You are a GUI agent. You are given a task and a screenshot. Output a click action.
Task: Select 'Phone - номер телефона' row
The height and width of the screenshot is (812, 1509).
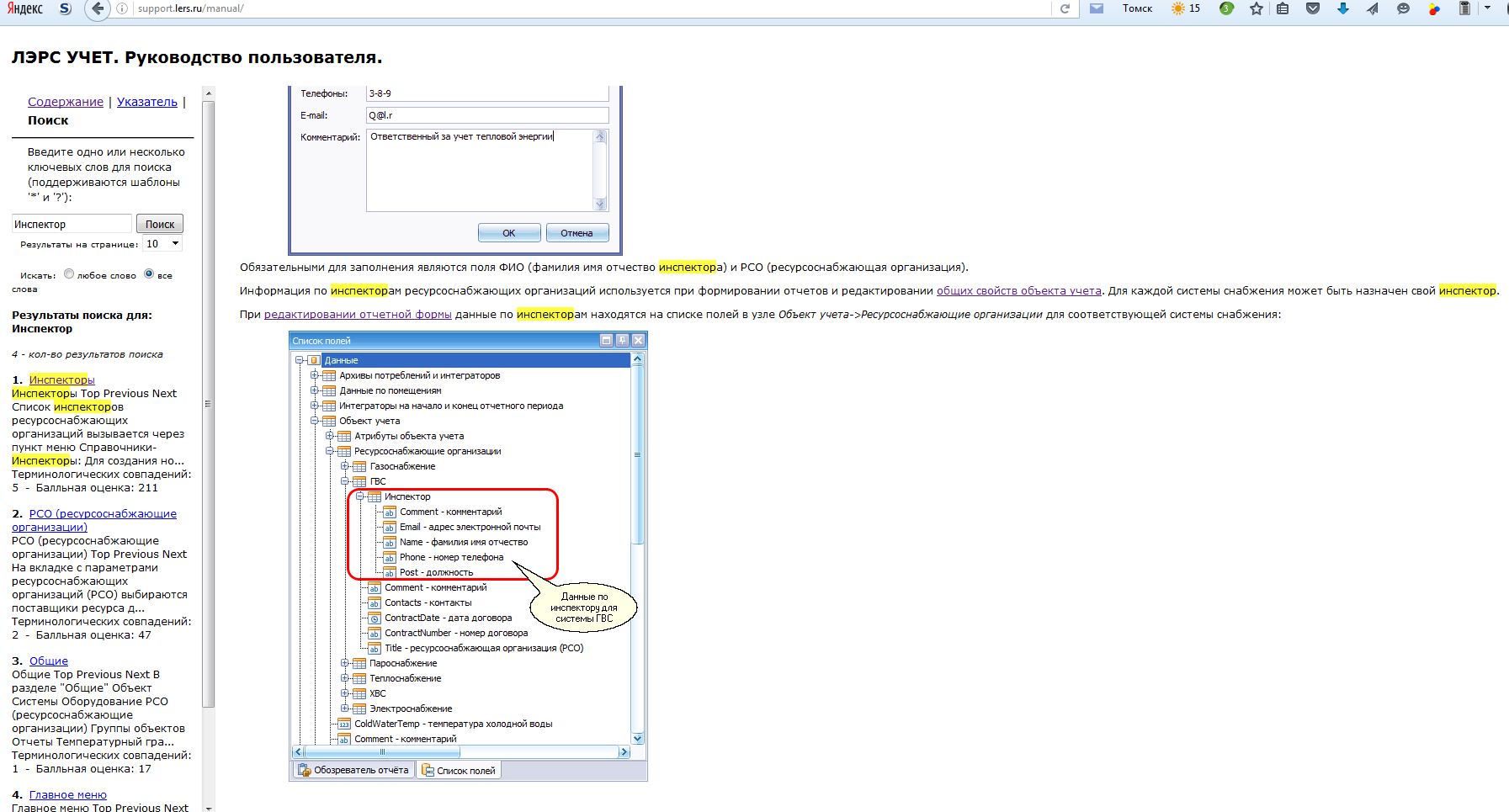pos(451,557)
